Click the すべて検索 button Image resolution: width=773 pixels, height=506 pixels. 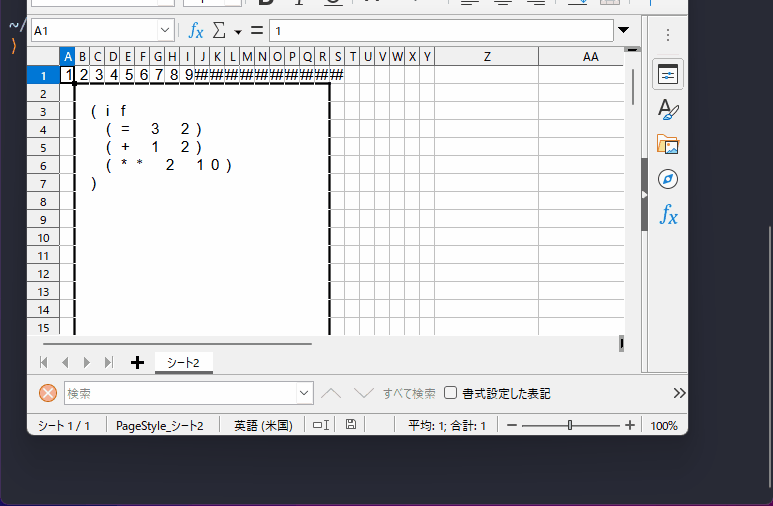pyautogui.click(x=409, y=394)
